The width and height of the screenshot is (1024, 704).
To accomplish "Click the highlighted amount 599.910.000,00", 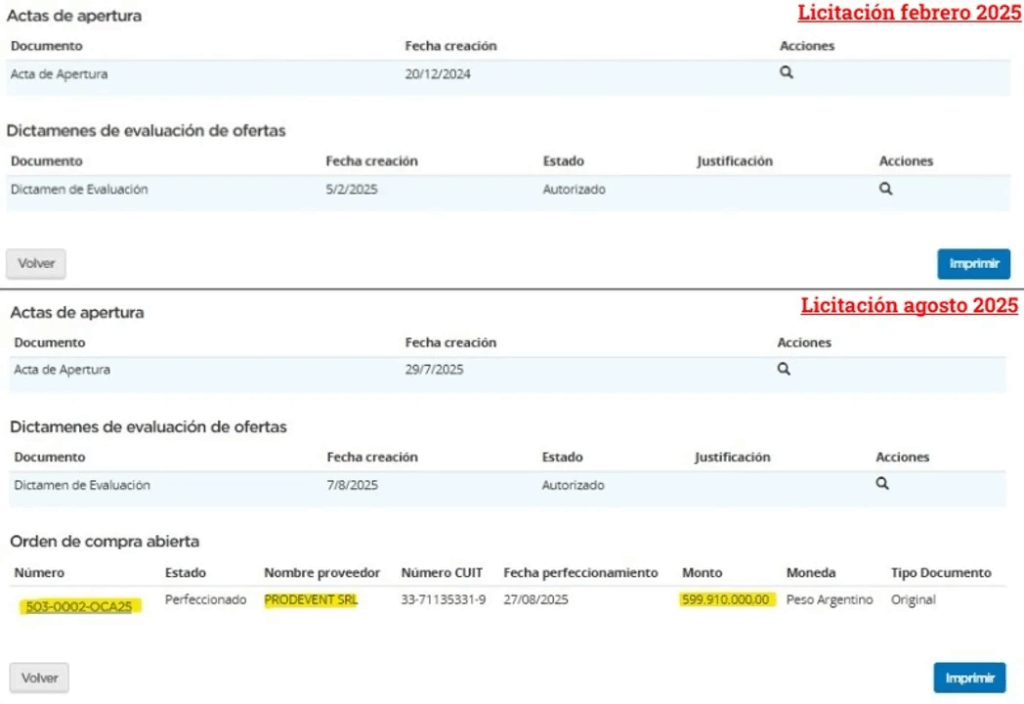I will pyautogui.click(x=727, y=600).
